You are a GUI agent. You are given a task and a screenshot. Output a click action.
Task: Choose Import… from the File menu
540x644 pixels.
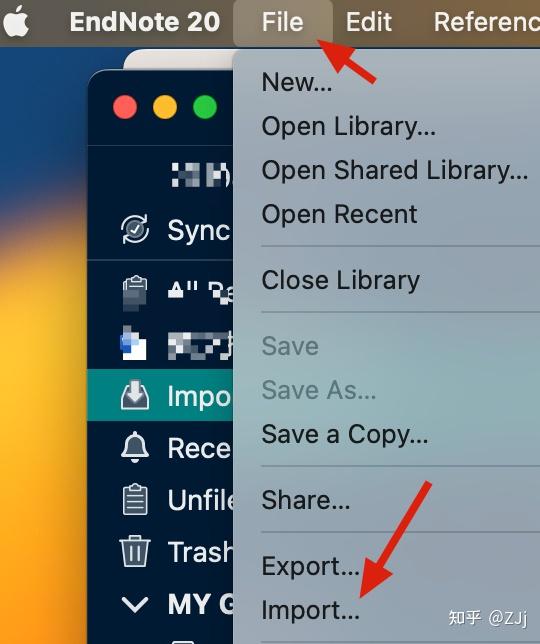(311, 610)
